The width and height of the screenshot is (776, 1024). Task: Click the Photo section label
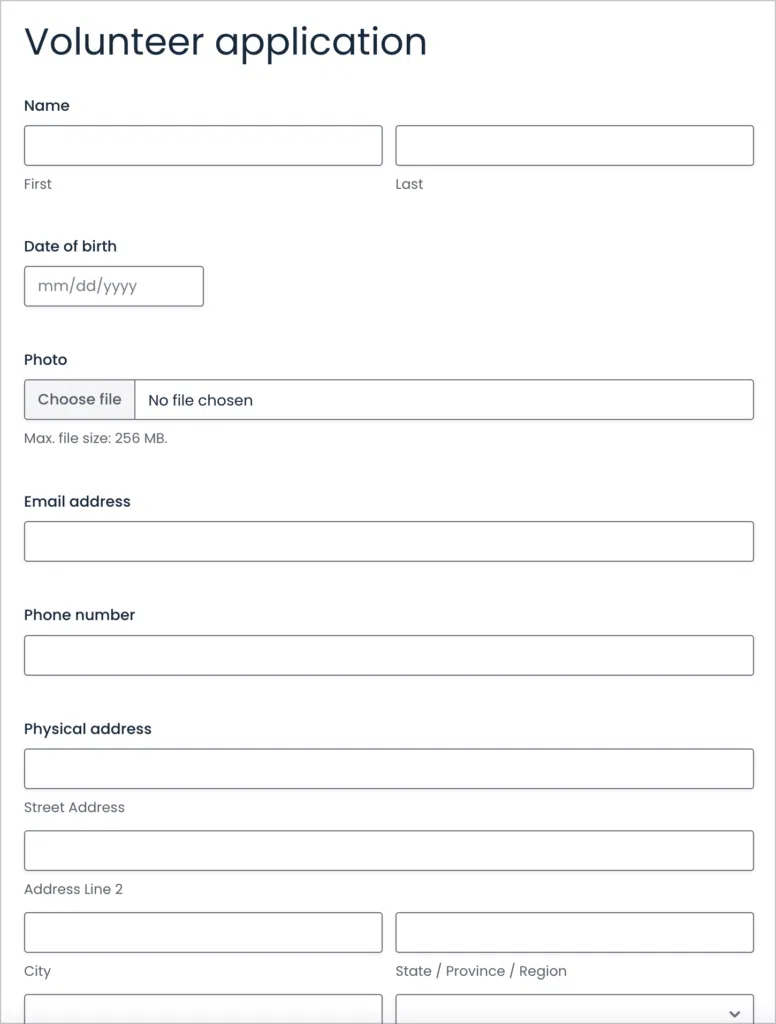(45, 359)
